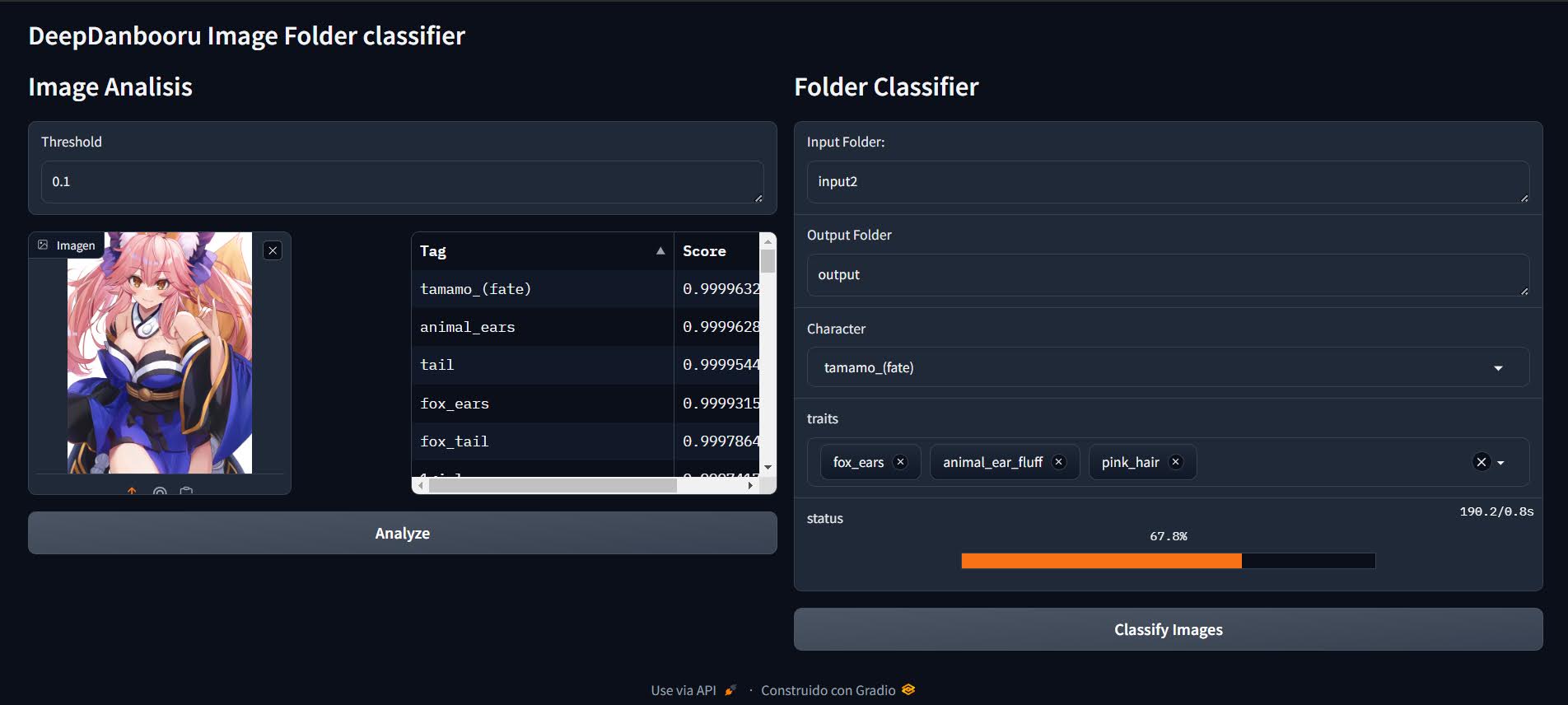This screenshot has width=1568, height=705.
Task: Focus the Output Folder text field
Action: click(1168, 275)
